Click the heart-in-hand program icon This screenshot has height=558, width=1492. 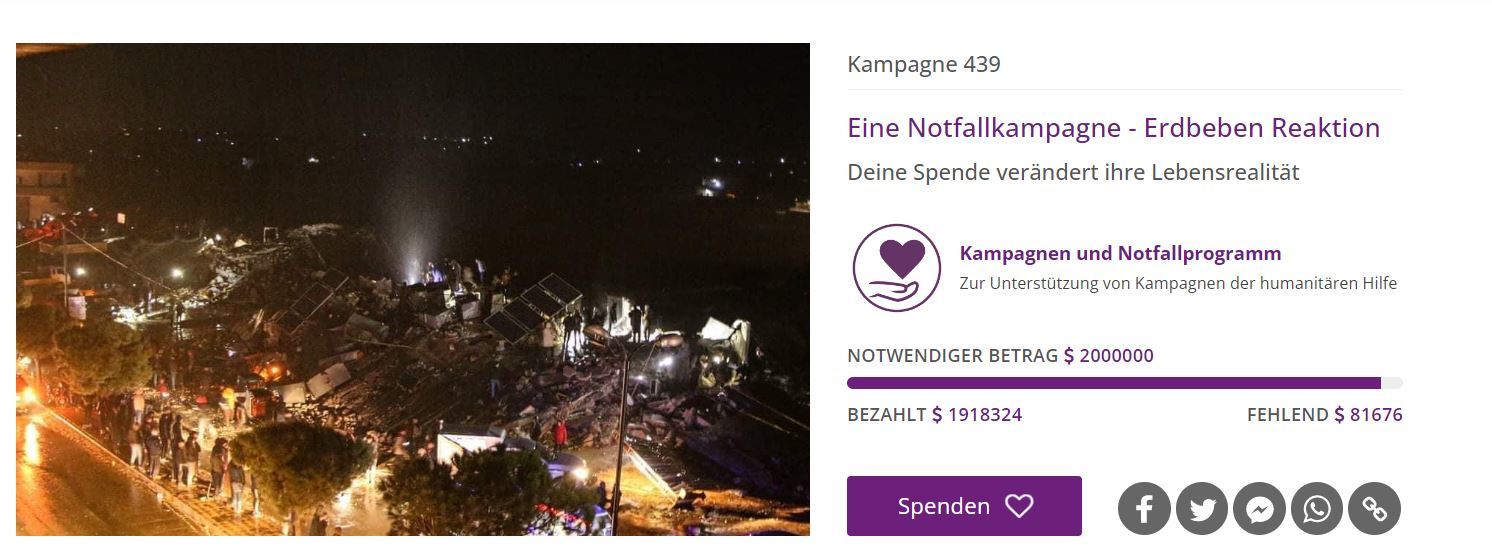coord(897,267)
